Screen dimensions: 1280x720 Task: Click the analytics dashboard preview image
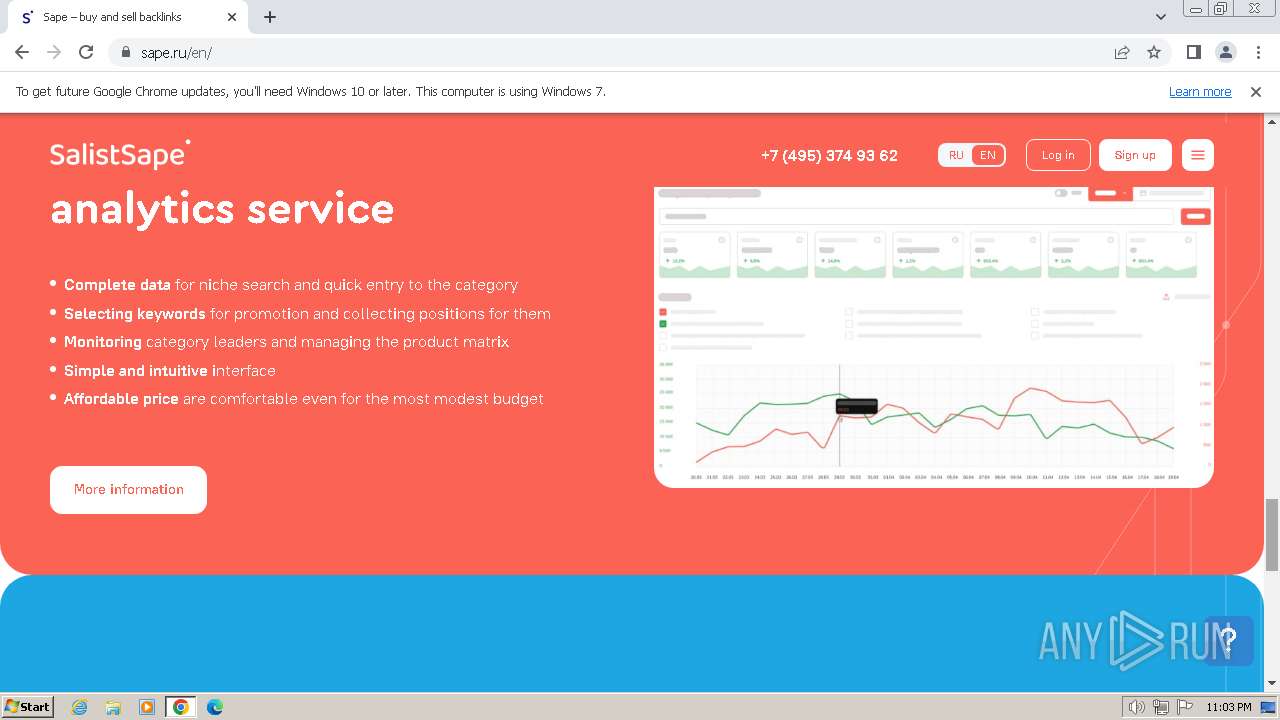tap(934, 337)
